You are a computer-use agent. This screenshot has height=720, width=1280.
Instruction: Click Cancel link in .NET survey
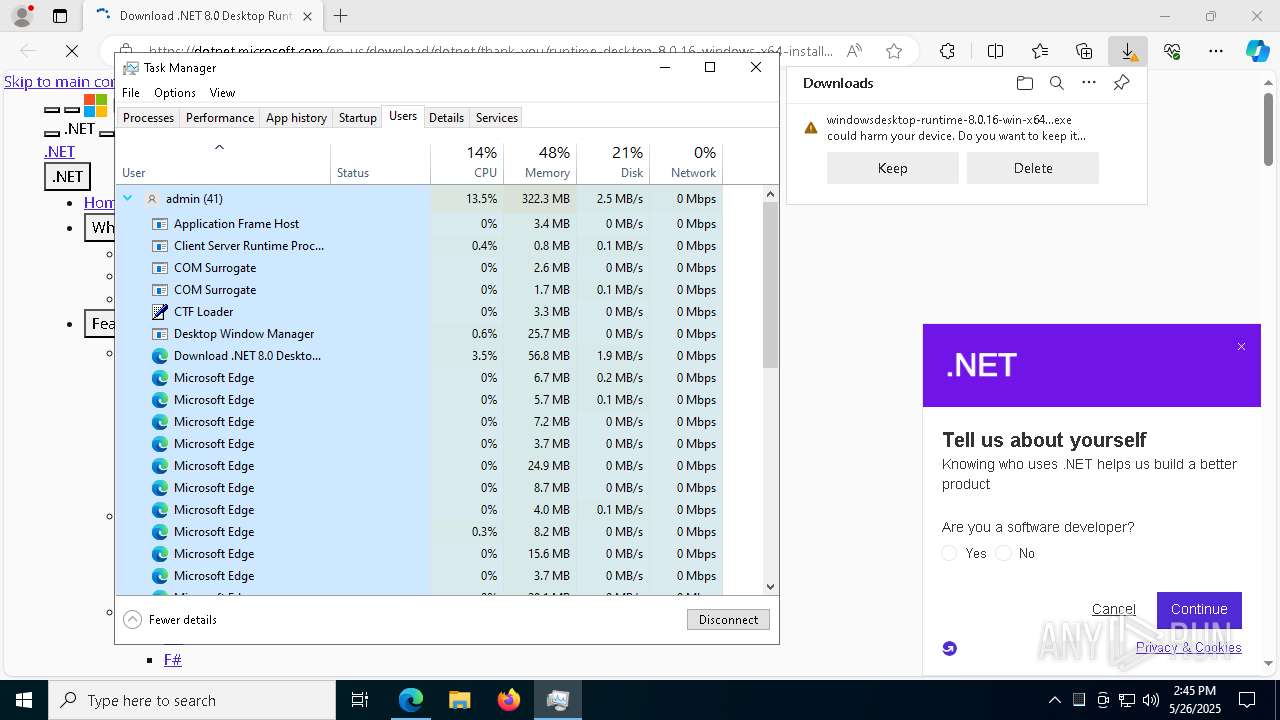(1114, 609)
